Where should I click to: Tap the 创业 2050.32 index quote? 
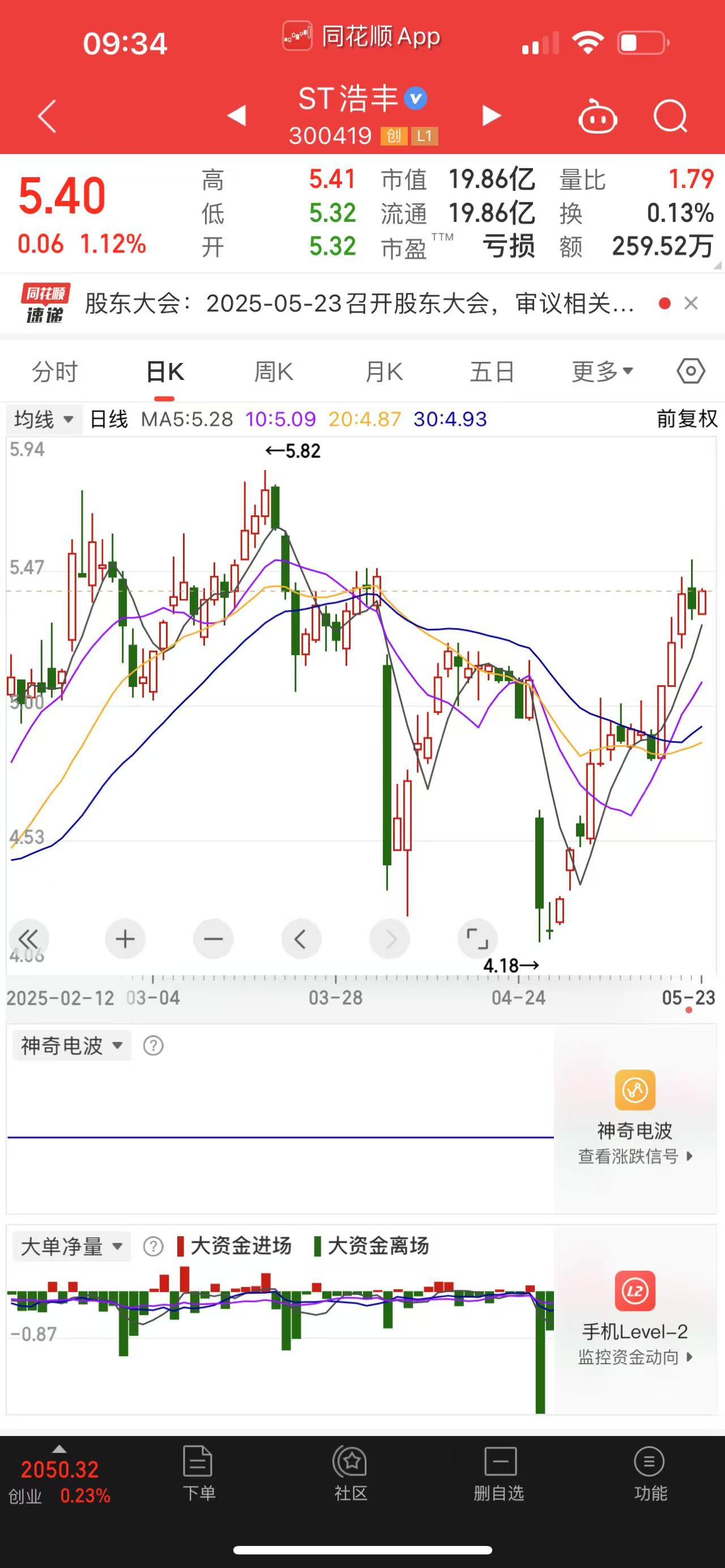(x=59, y=1481)
